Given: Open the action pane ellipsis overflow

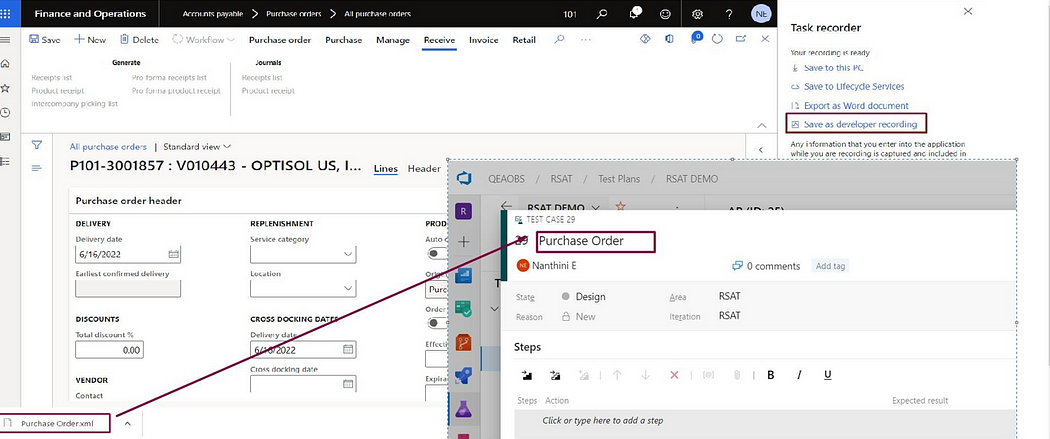Looking at the screenshot, I should 586,39.
